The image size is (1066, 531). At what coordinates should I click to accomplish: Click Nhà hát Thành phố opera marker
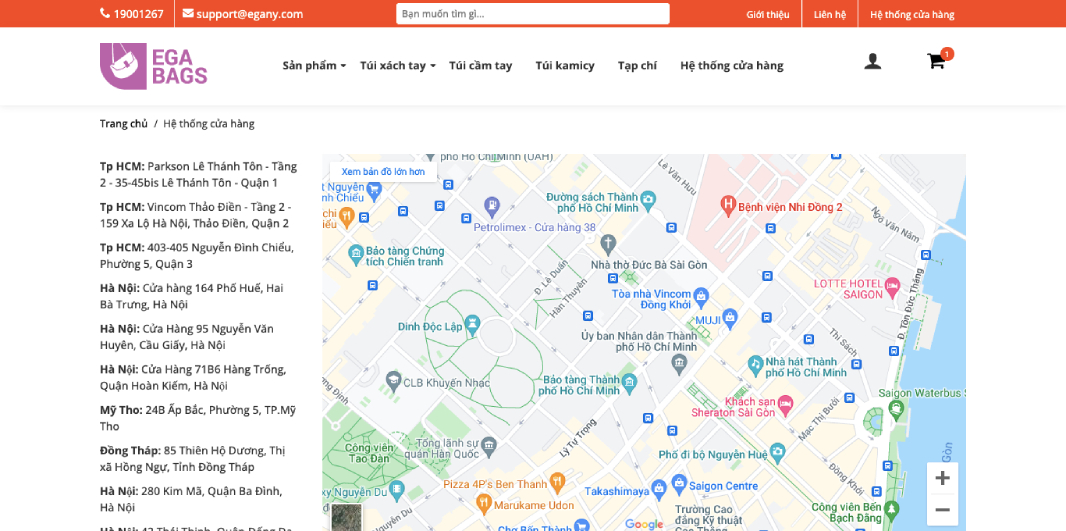(755, 364)
